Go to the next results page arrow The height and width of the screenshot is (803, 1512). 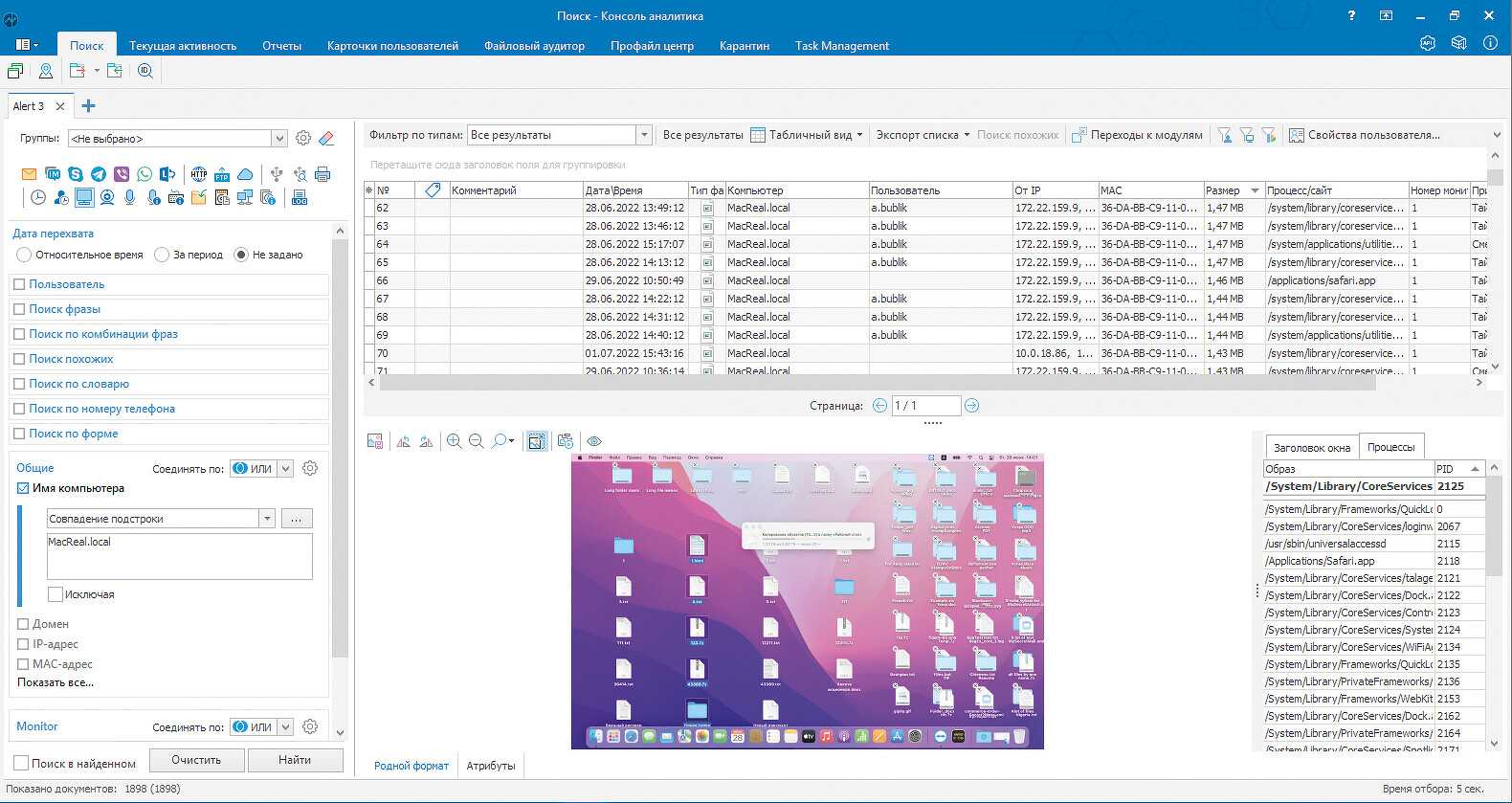[971, 406]
